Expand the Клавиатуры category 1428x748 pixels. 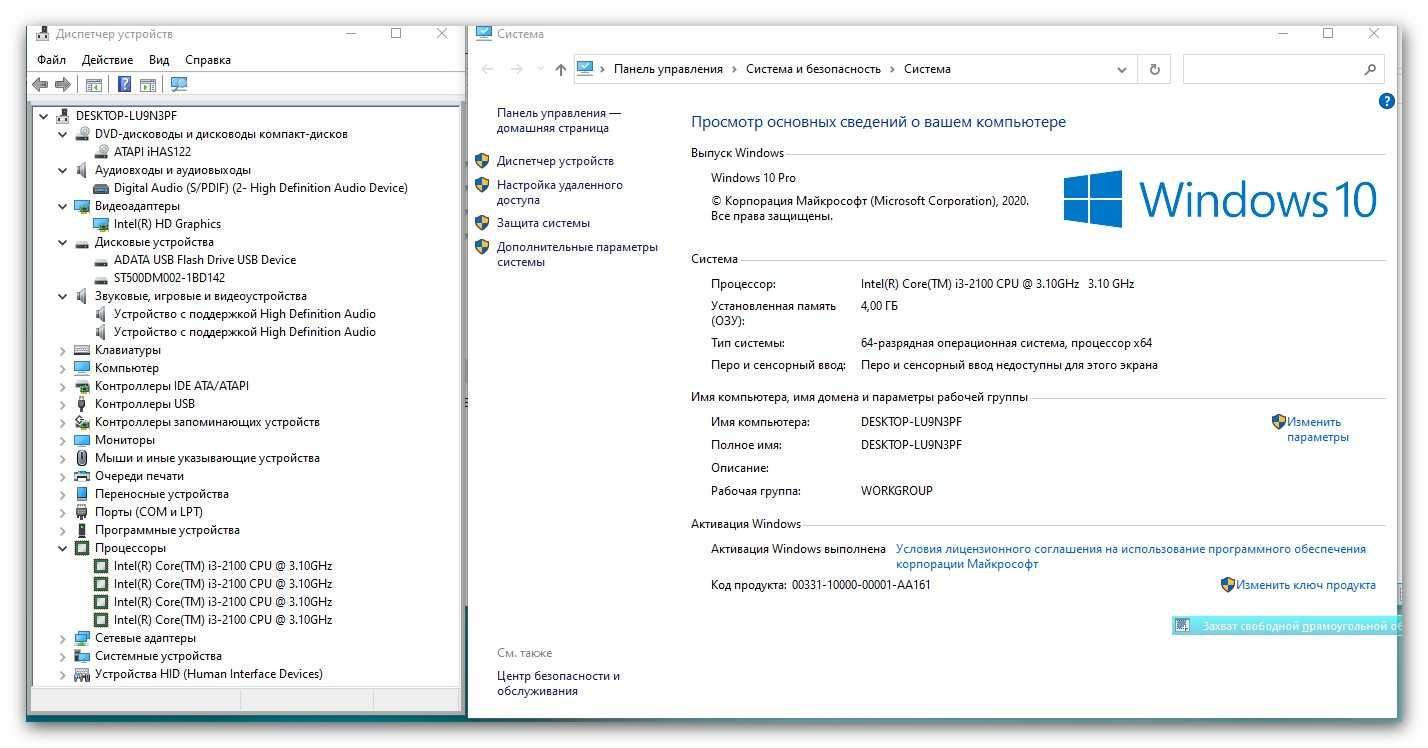click(62, 350)
